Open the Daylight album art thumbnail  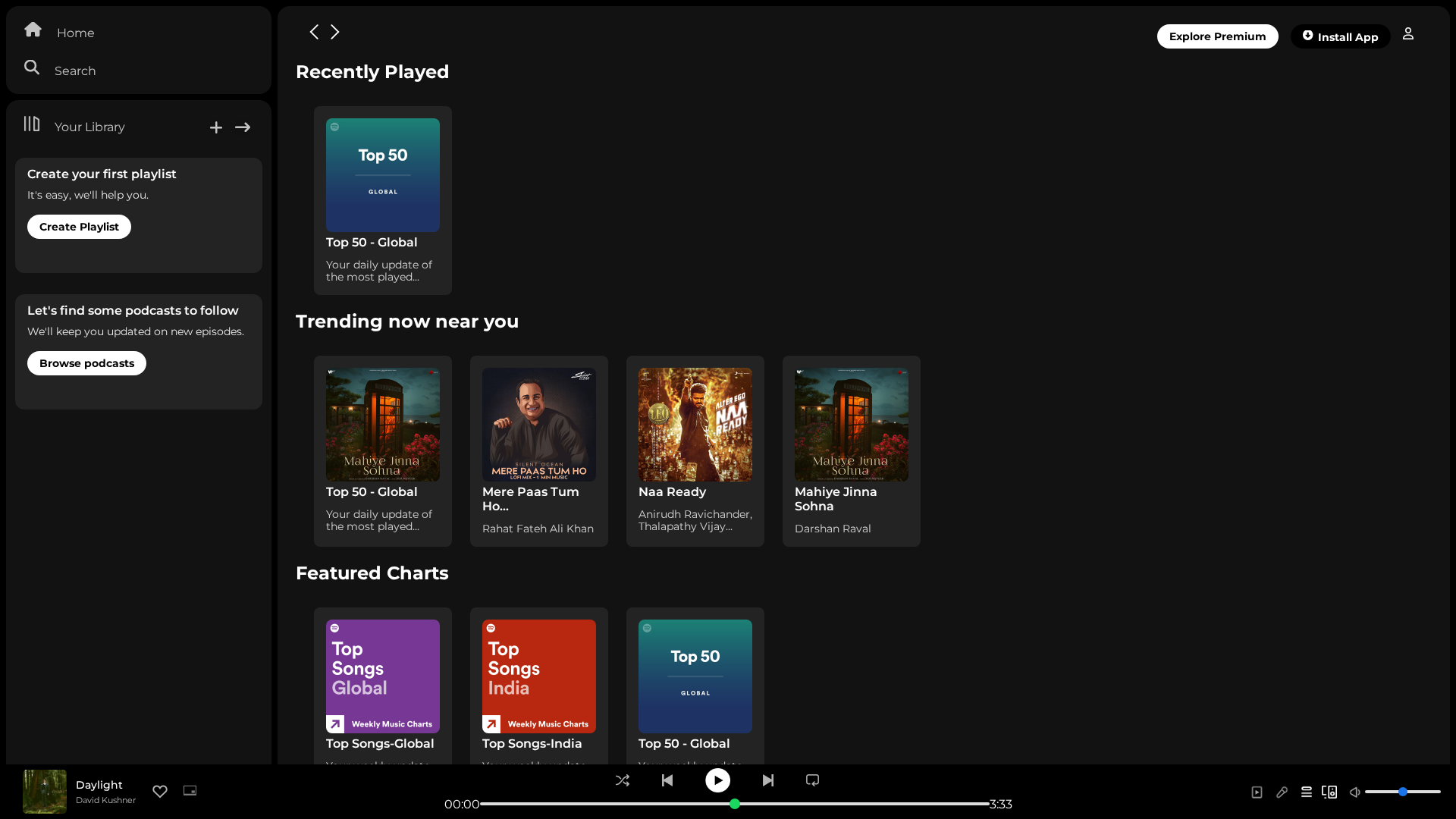click(45, 792)
